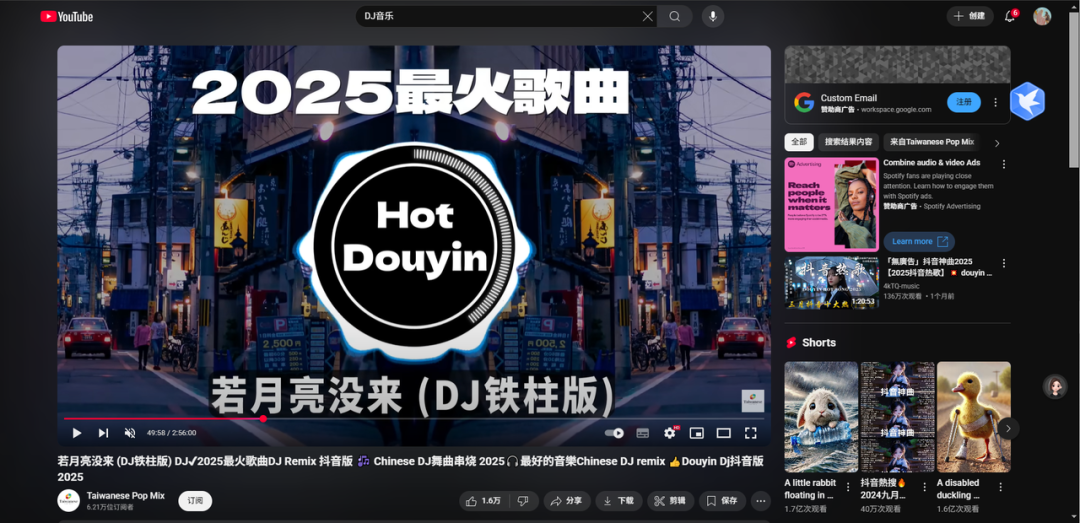Screen dimensions: 1080x523
Task: Toggle theater mode
Action: click(x=723, y=433)
